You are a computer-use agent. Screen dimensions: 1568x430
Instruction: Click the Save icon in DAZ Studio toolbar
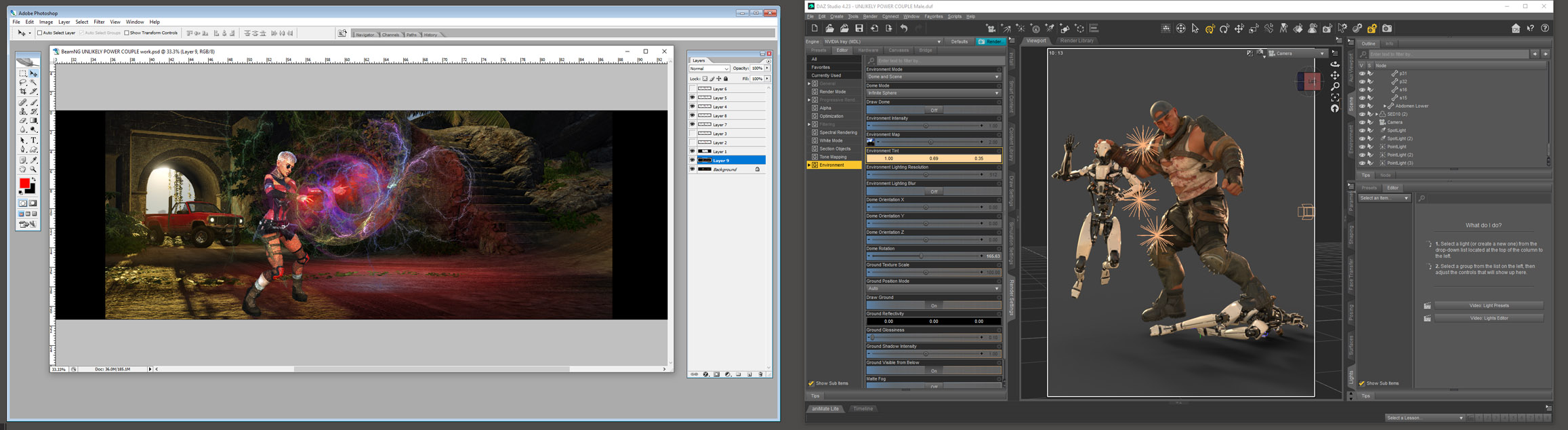[859, 28]
